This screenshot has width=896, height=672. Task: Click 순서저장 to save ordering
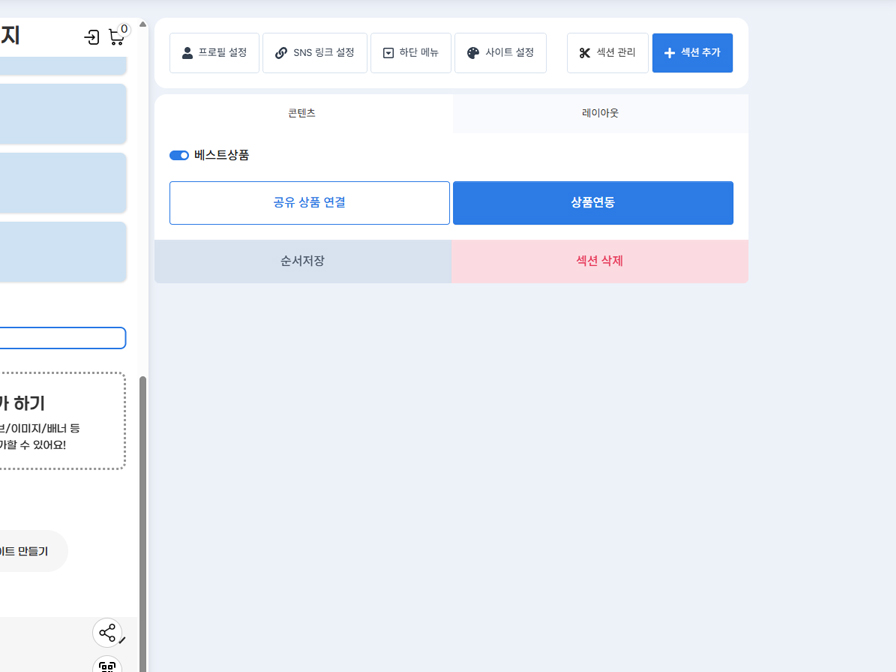[302, 260]
